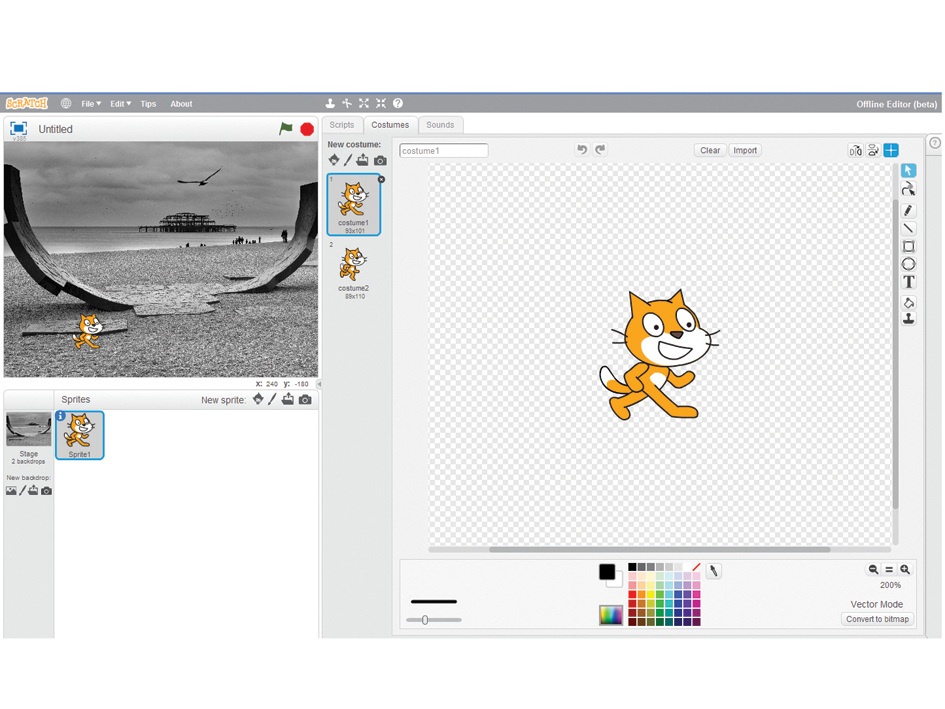Pick up color with the eyedropper
Screen dimensions: 945x709
coord(714,571)
